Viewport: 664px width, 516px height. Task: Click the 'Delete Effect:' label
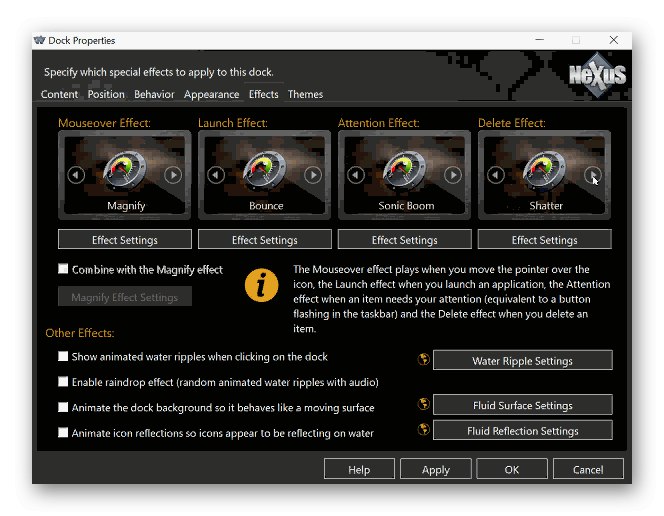512,123
